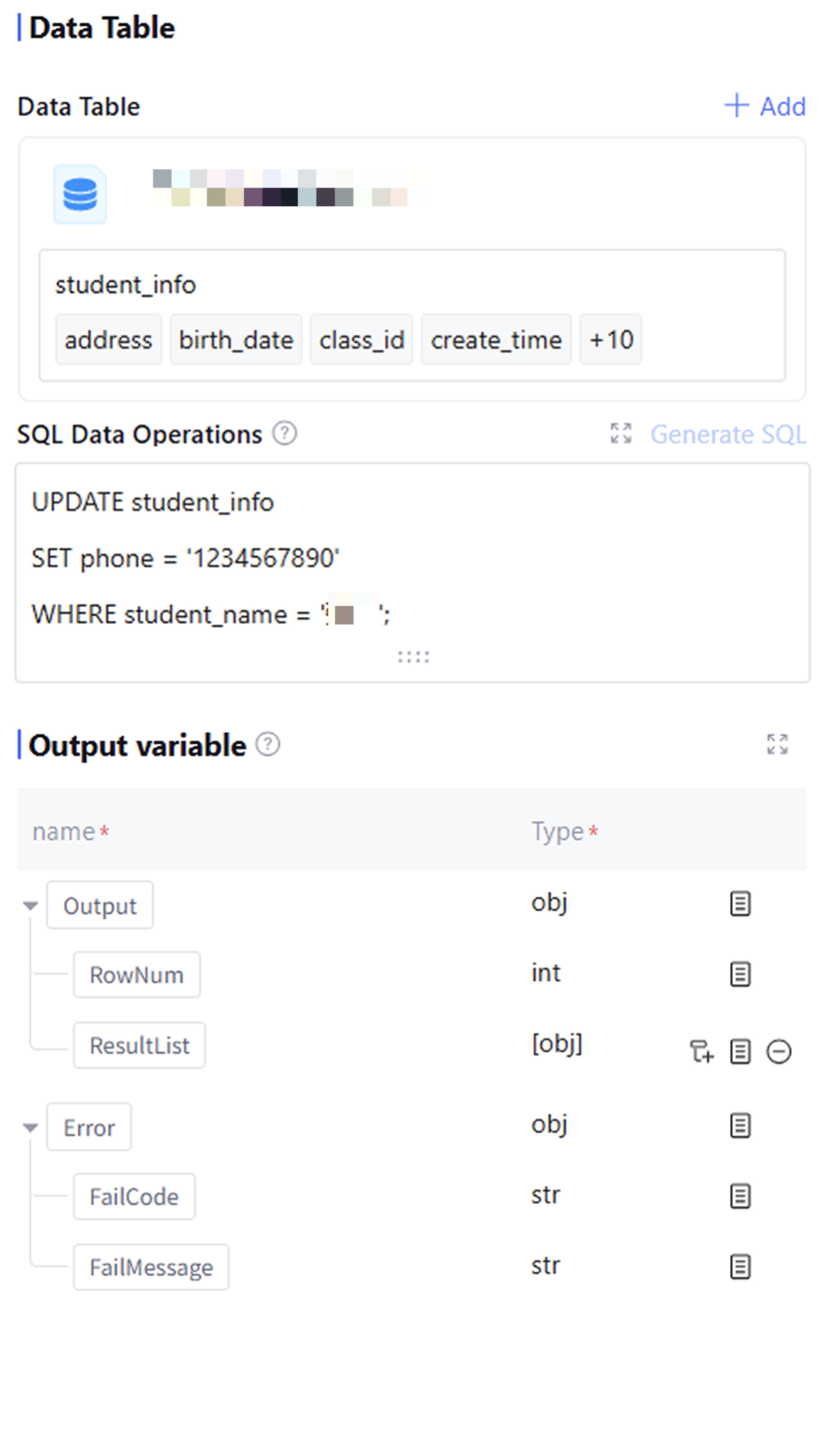Expand the SQL editor to fullscreen

click(x=620, y=433)
